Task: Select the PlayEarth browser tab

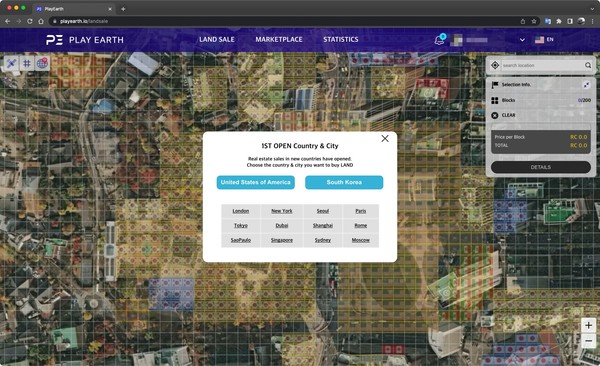Action: [x=73, y=8]
